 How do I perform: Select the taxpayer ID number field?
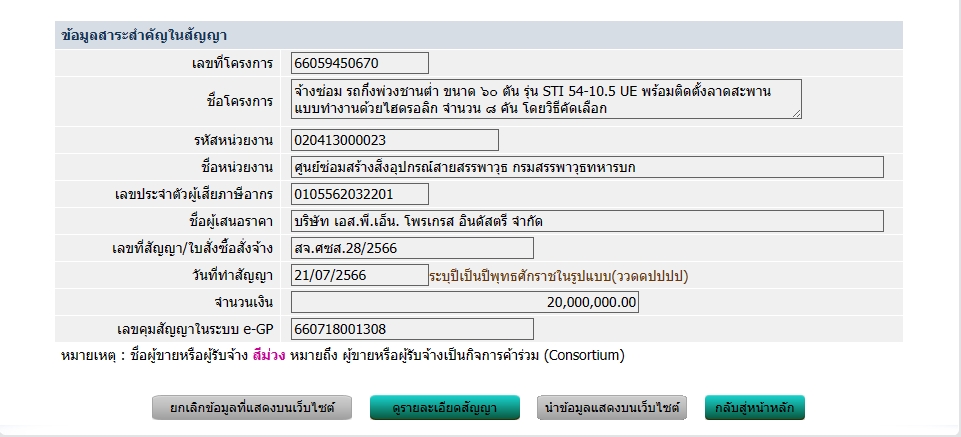pyautogui.click(x=360, y=194)
